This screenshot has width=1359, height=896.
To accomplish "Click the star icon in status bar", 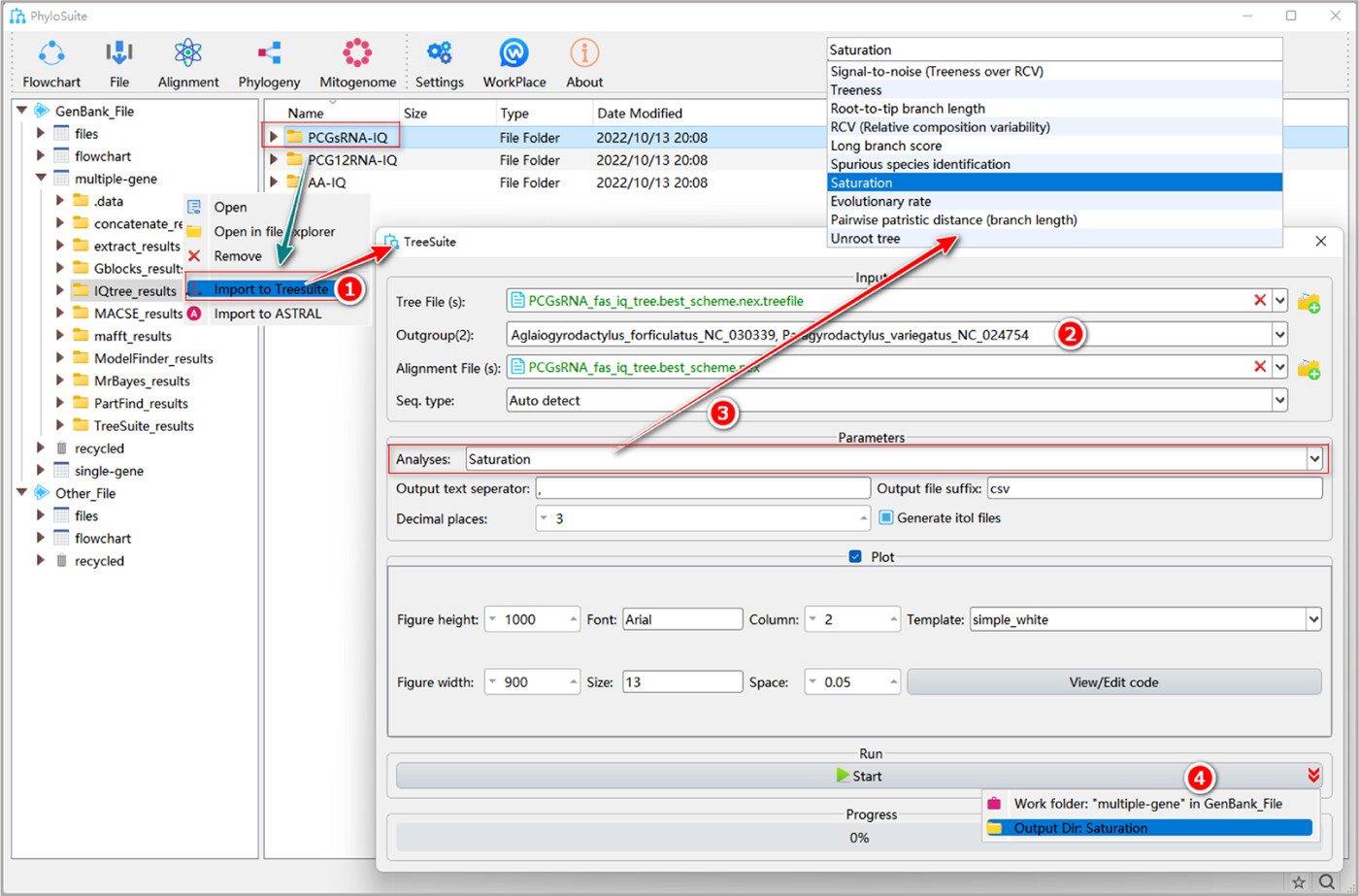I will [x=1299, y=881].
